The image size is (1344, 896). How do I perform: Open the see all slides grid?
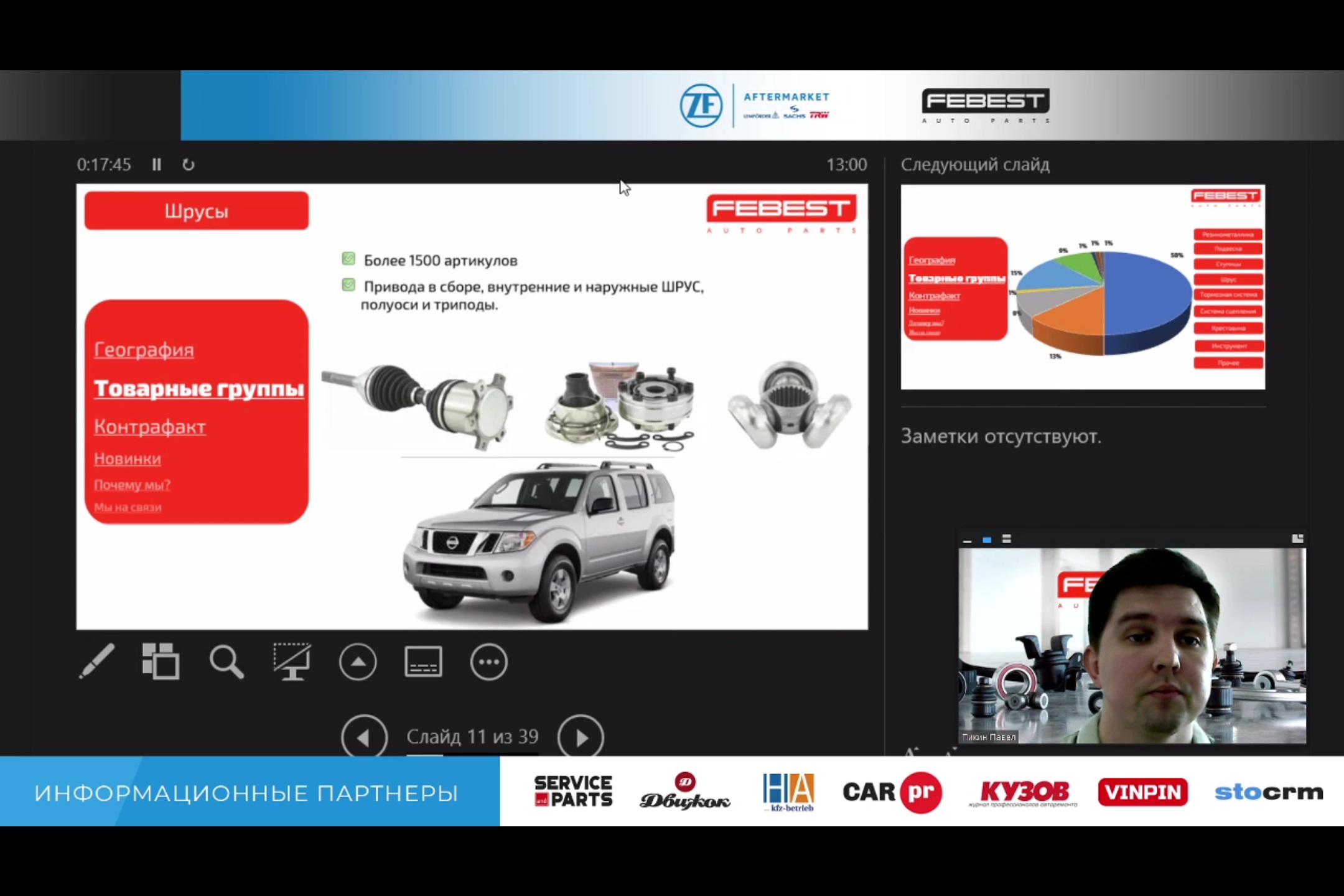[161, 661]
